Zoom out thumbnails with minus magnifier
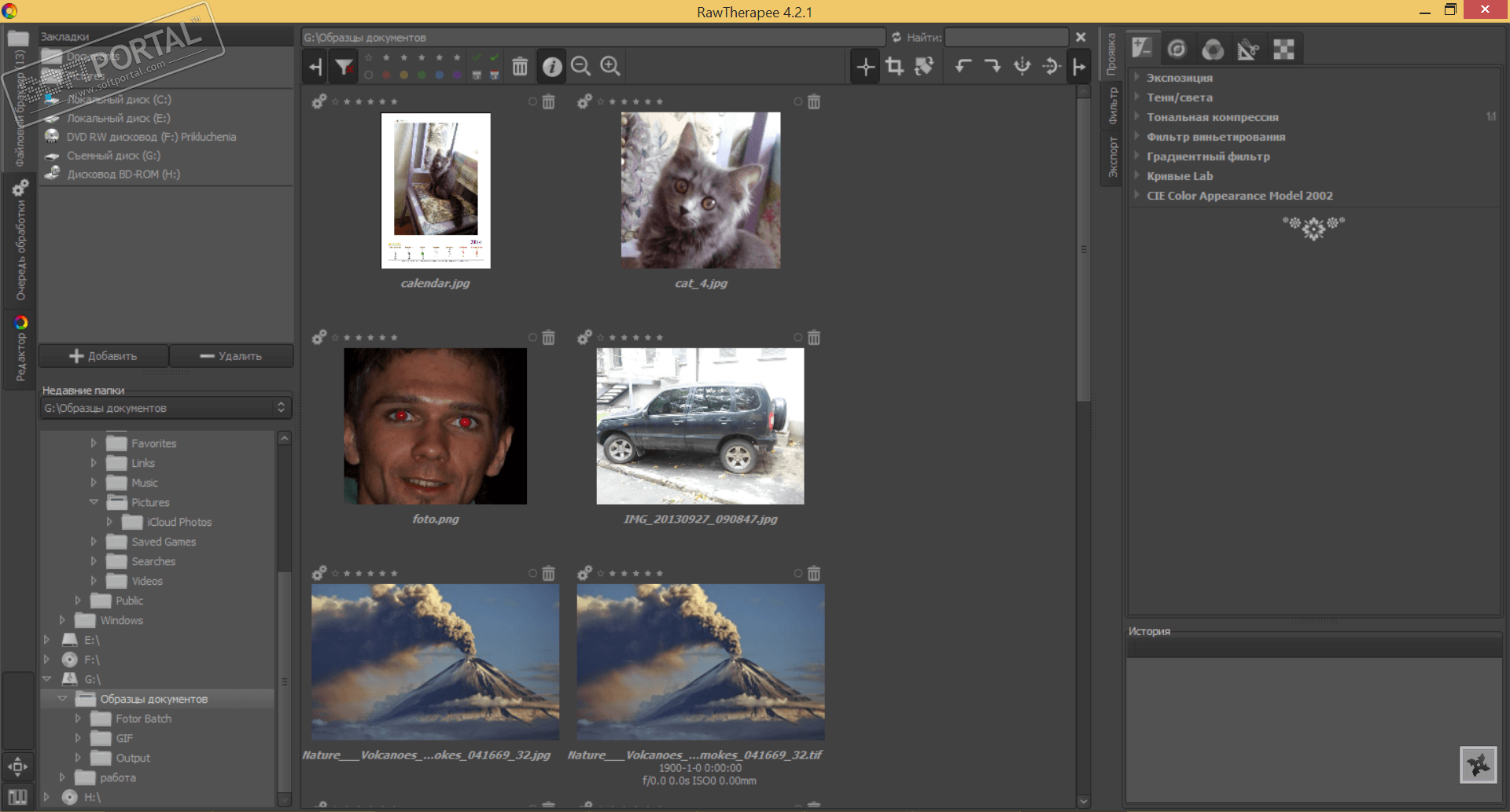The image size is (1510, 812). tap(581, 67)
